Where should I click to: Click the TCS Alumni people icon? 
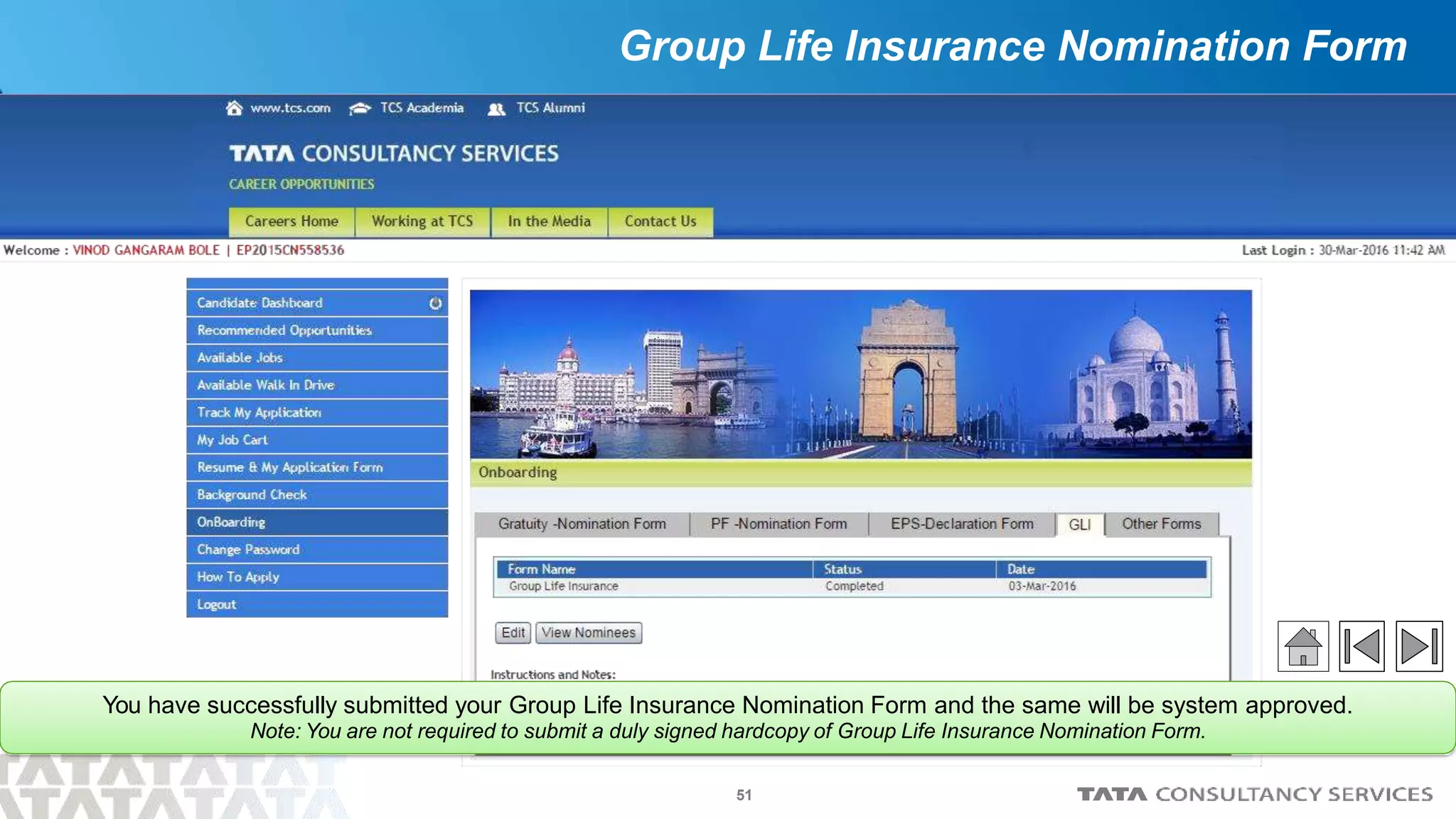[496, 109]
